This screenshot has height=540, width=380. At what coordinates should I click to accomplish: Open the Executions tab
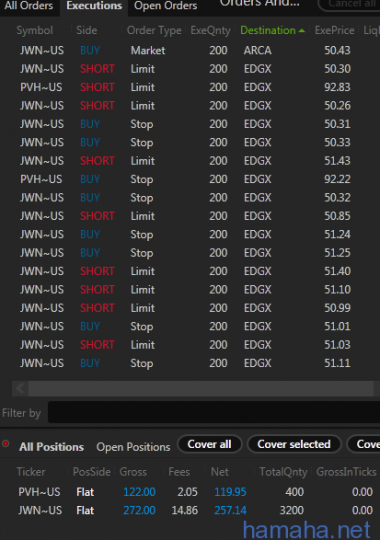[x=94, y=6]
